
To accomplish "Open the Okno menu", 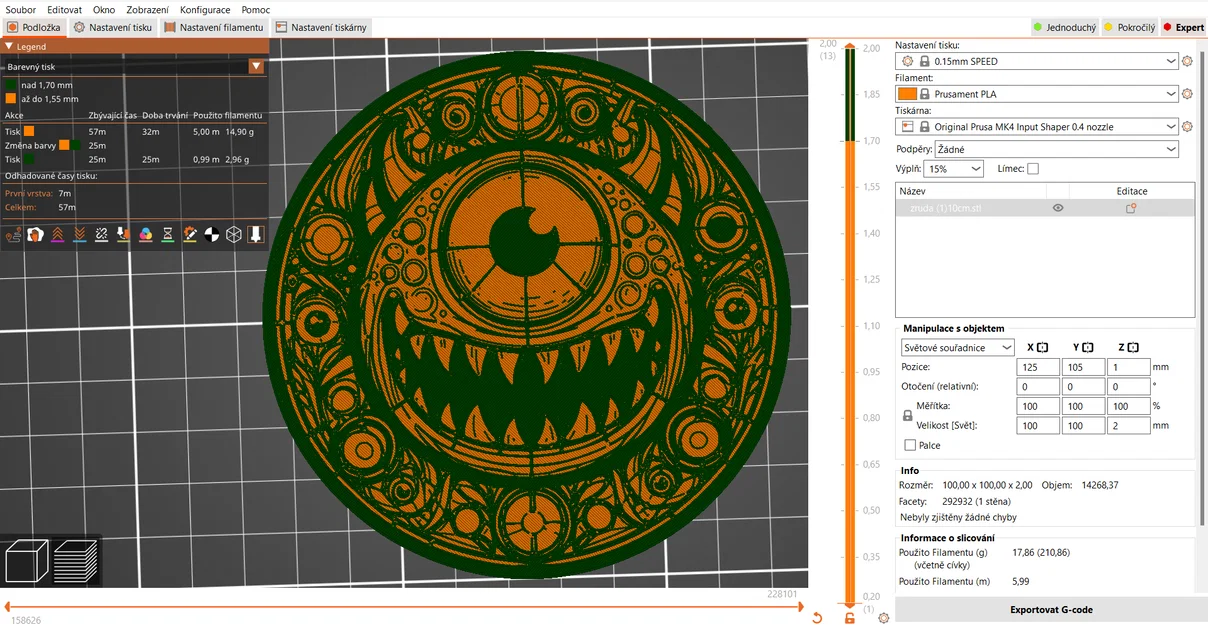I will coord(104,9).
